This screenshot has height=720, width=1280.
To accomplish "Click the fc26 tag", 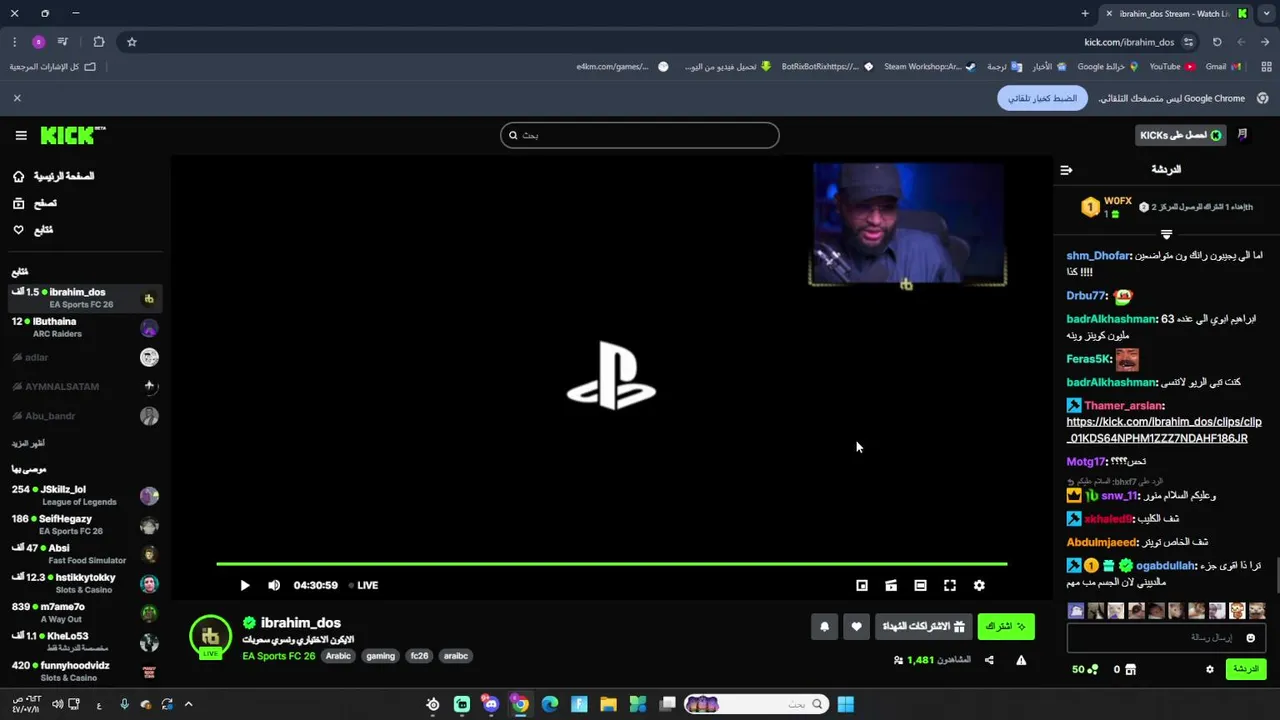I will click(x=419, y=656).
